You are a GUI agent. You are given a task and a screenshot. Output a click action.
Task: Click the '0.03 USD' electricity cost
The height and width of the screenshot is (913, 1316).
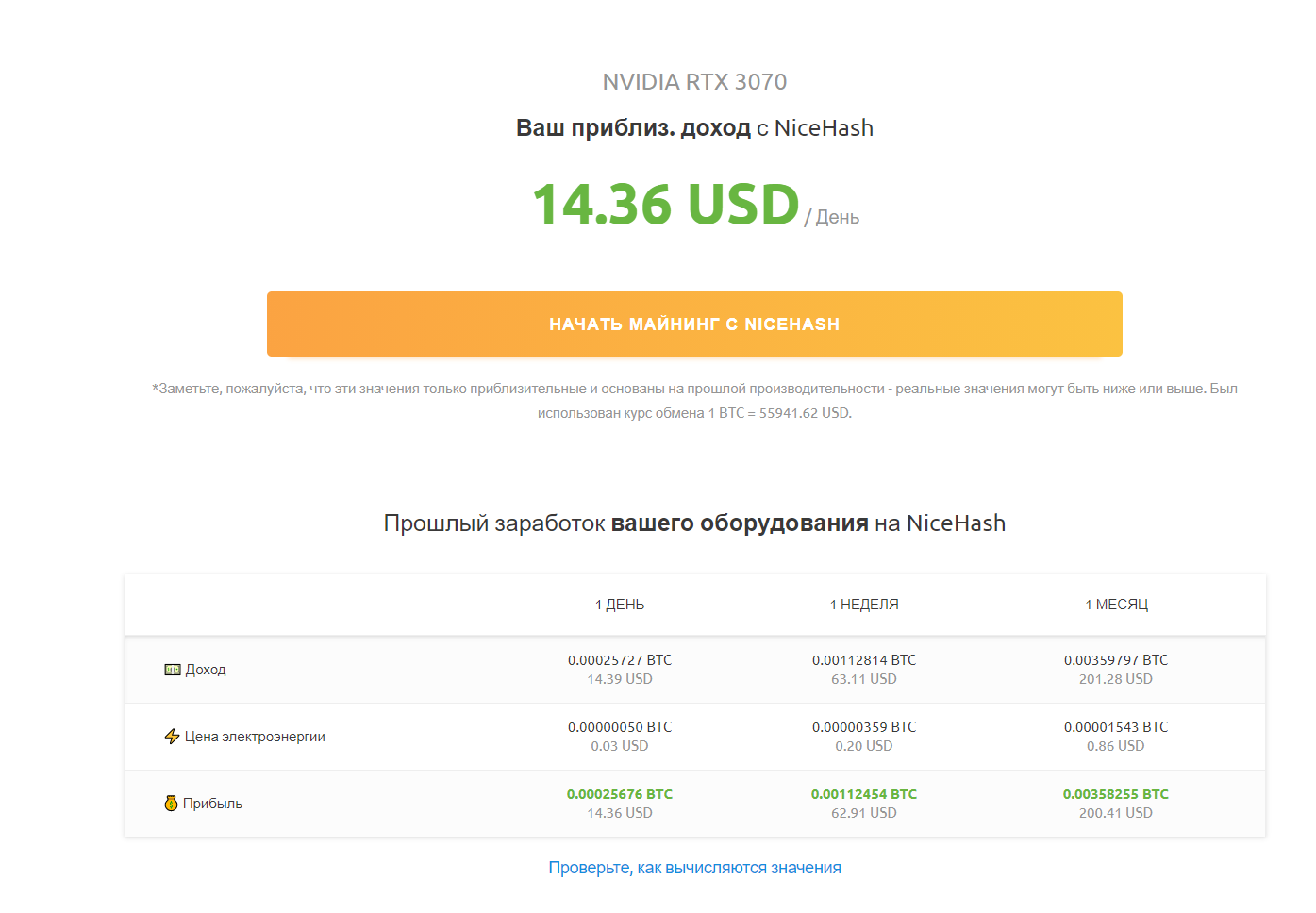pos(620,746)
